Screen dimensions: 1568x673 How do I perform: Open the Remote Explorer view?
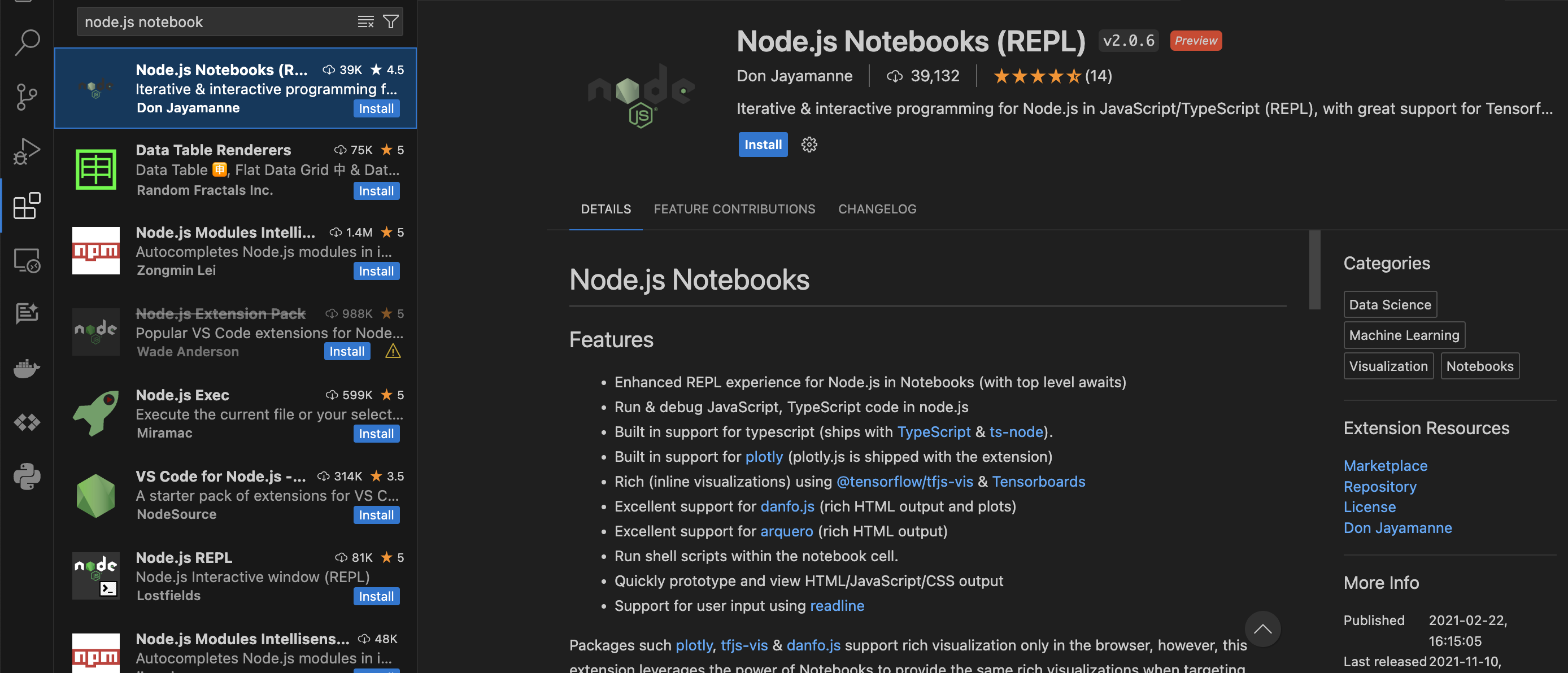tap(27, 260)
